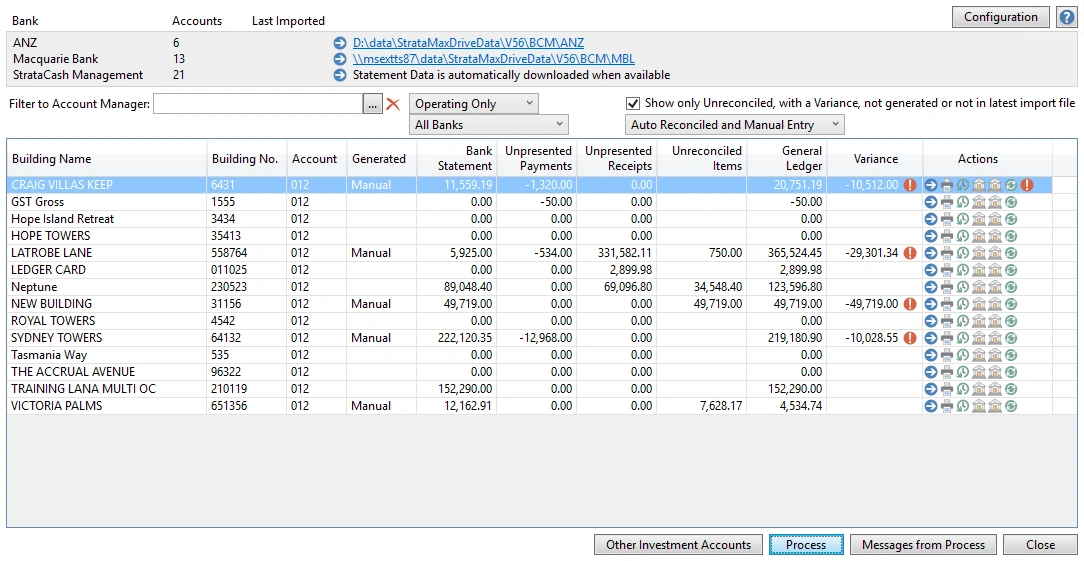Sort by Bank Statement column header
This screenshot has width=1084, height=561.
tap(456, 158)
